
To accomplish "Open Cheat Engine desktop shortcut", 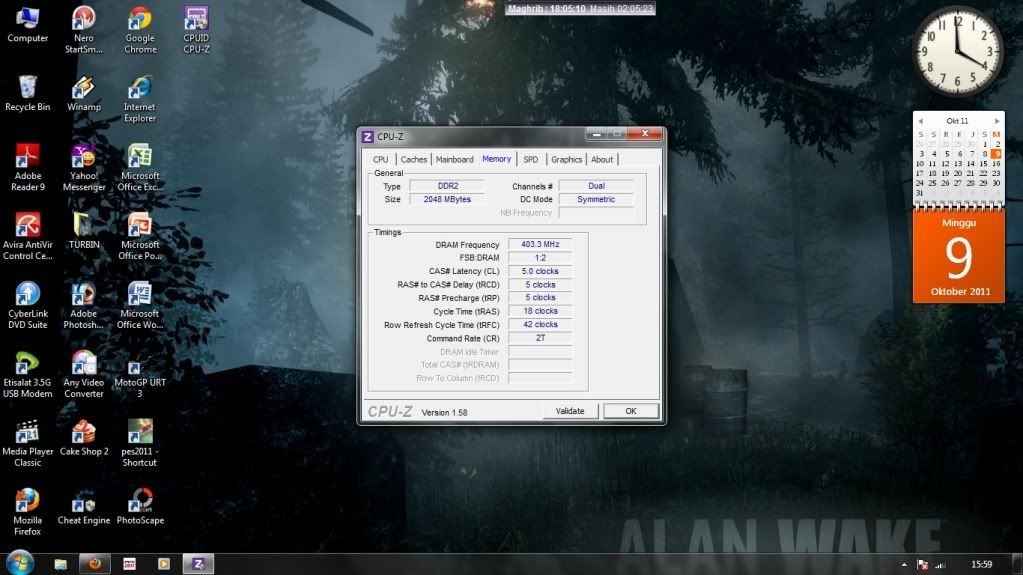I will pos(84,507).
